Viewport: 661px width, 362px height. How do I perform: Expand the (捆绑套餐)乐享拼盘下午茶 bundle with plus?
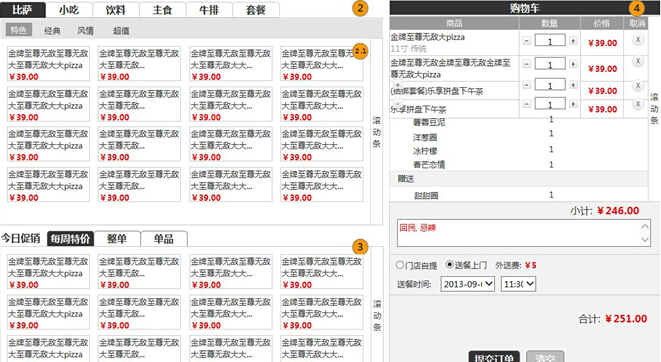pos(397,85)
